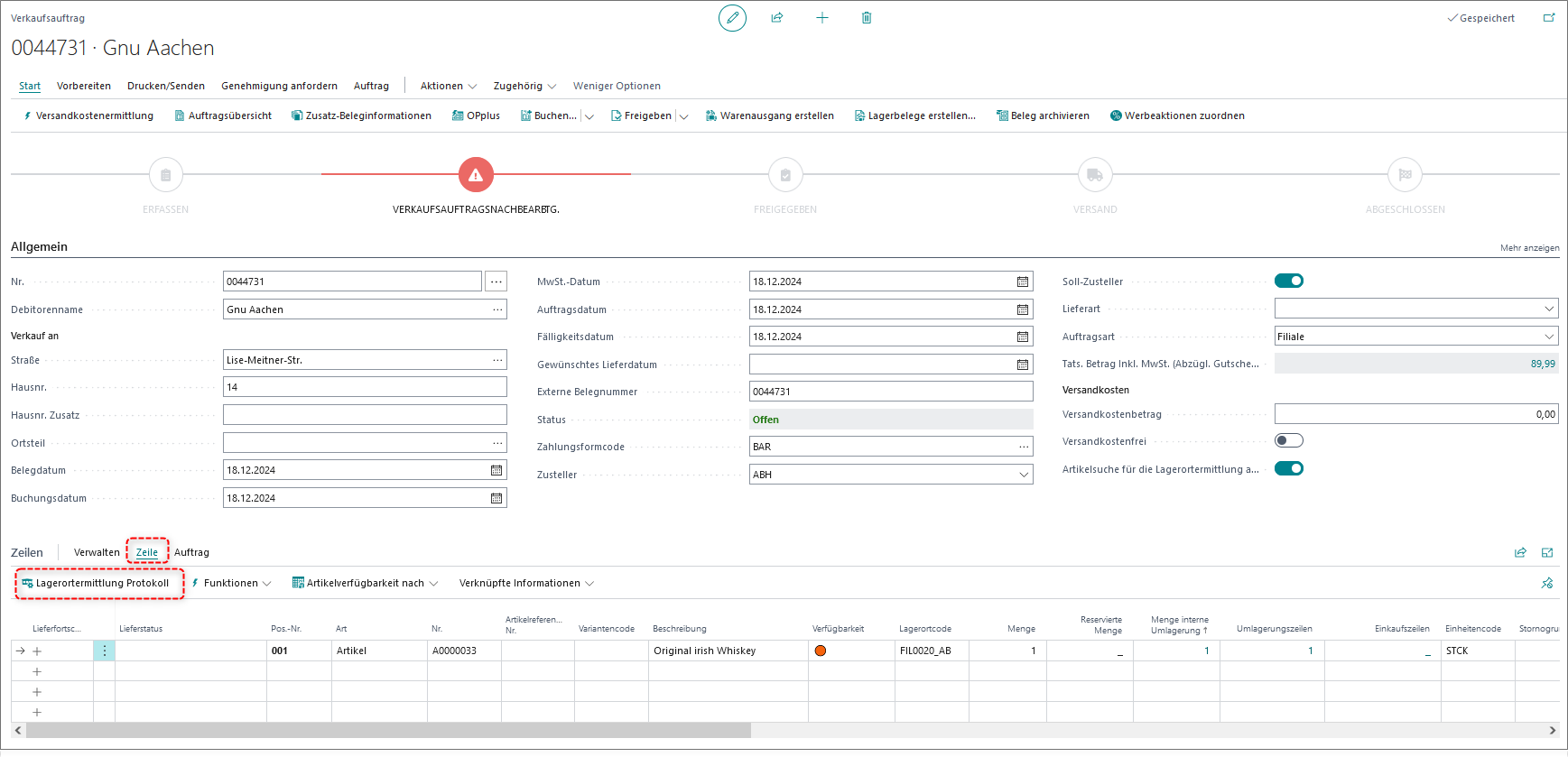Open Zusteller dropdown showing ABH
Screen dimensions: 1568x757
tap(1024, 475)
